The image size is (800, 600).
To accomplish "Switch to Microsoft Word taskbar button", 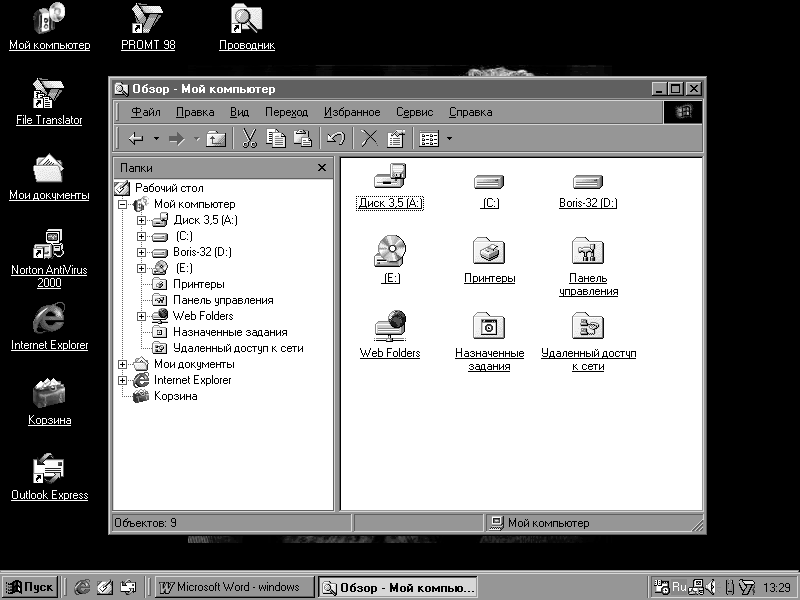I will coord(235,587).
